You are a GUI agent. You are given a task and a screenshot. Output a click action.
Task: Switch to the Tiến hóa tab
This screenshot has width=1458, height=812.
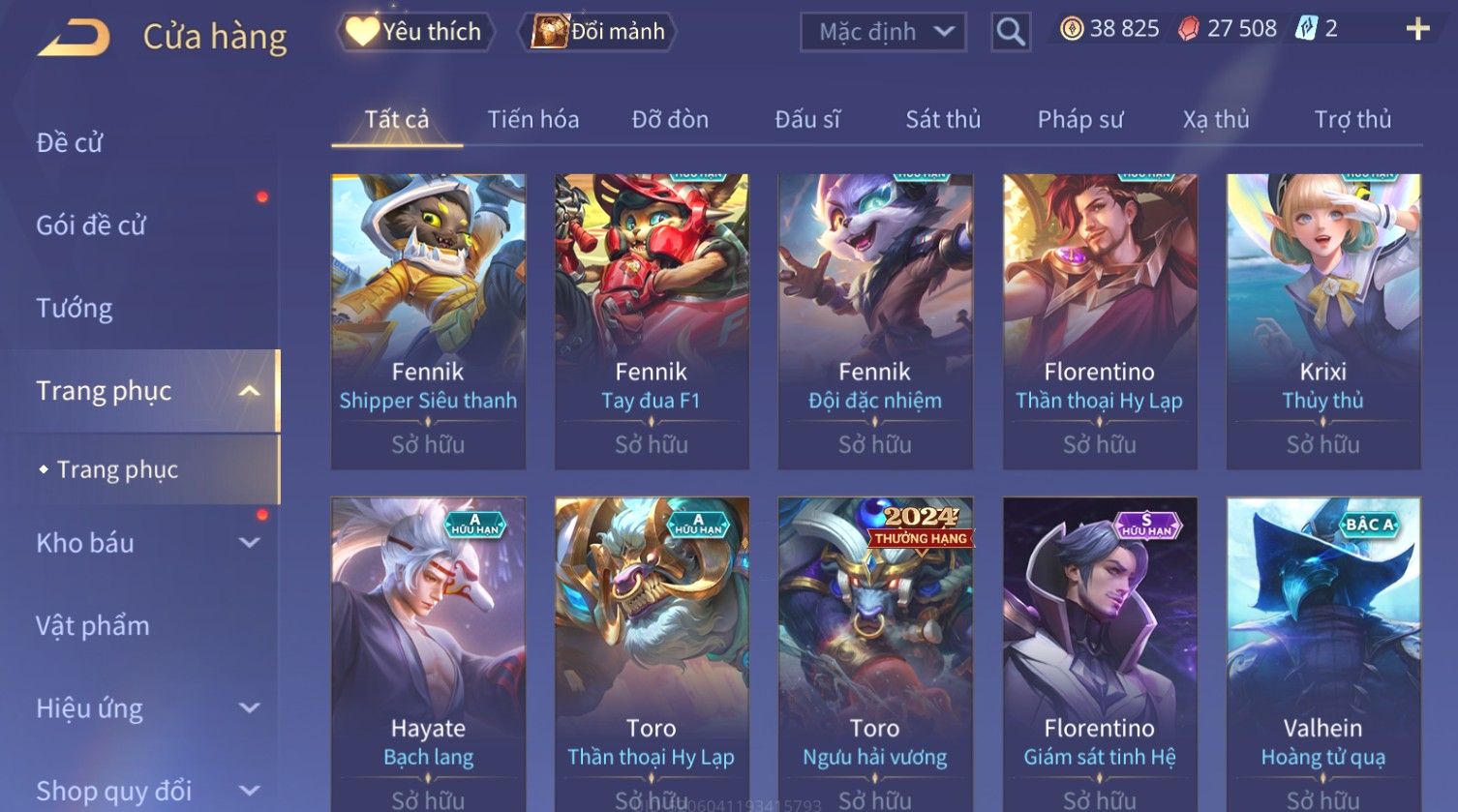click(533, 119)
